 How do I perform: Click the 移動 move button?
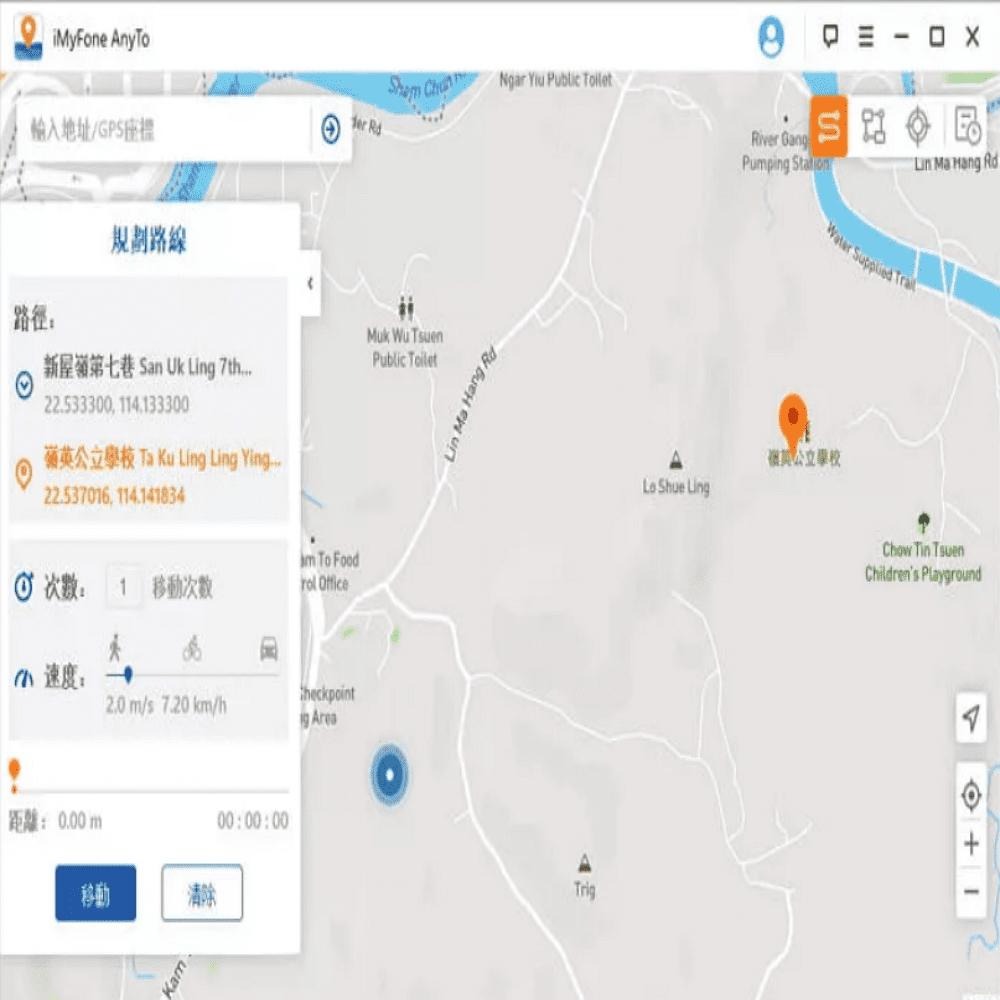pyautogui.click(x=95, y=894)
